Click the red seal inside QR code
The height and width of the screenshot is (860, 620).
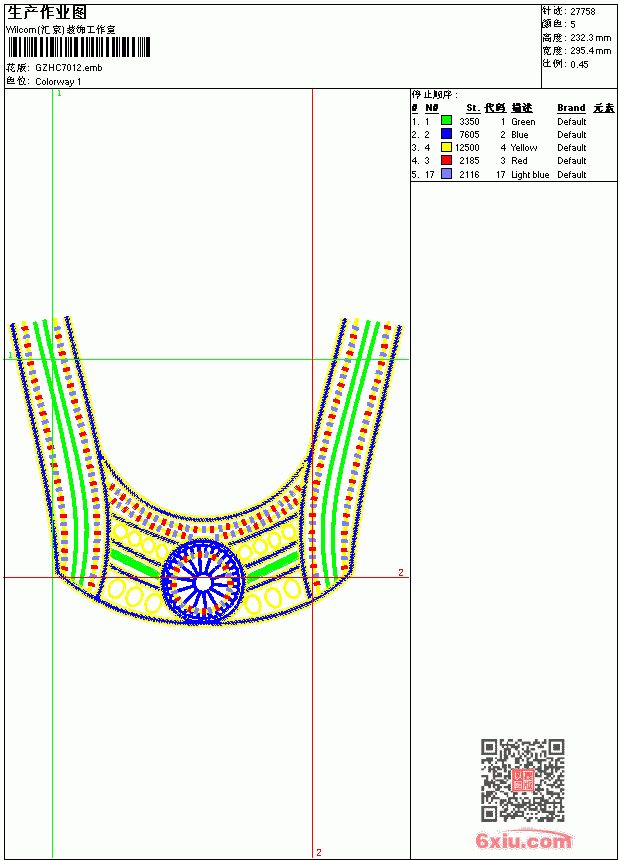coord(523,780)
